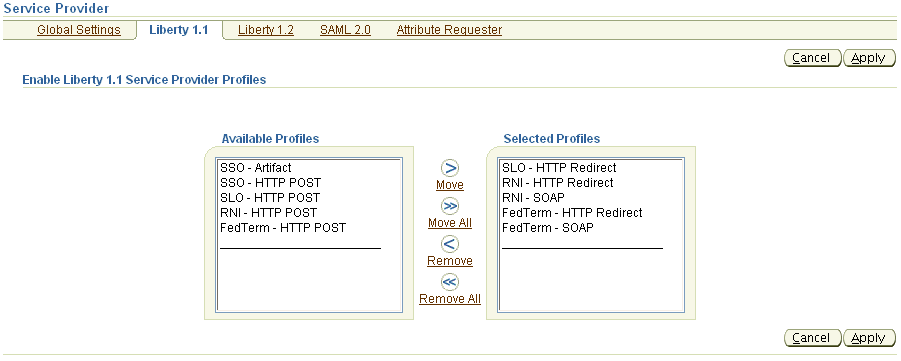
Task: Click the top Cancel button
Action: (813, 58)
